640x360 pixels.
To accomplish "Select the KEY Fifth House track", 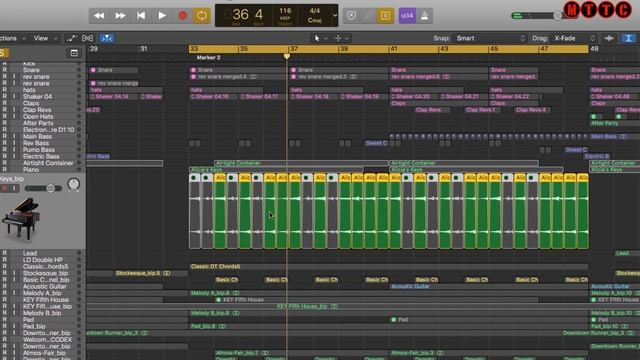I will [x=46, y=300].
